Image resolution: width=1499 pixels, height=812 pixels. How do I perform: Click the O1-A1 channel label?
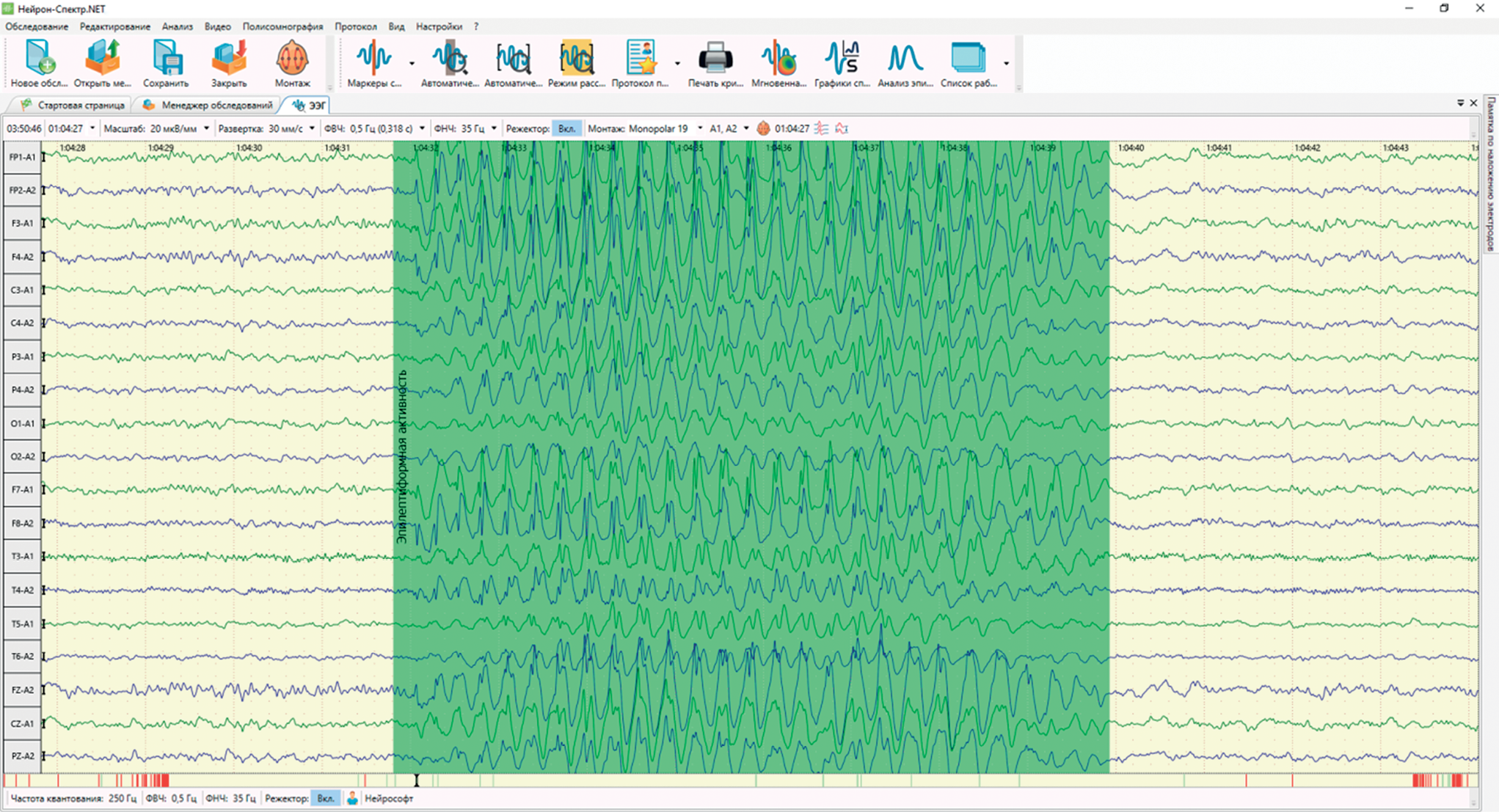coord(22,423)
